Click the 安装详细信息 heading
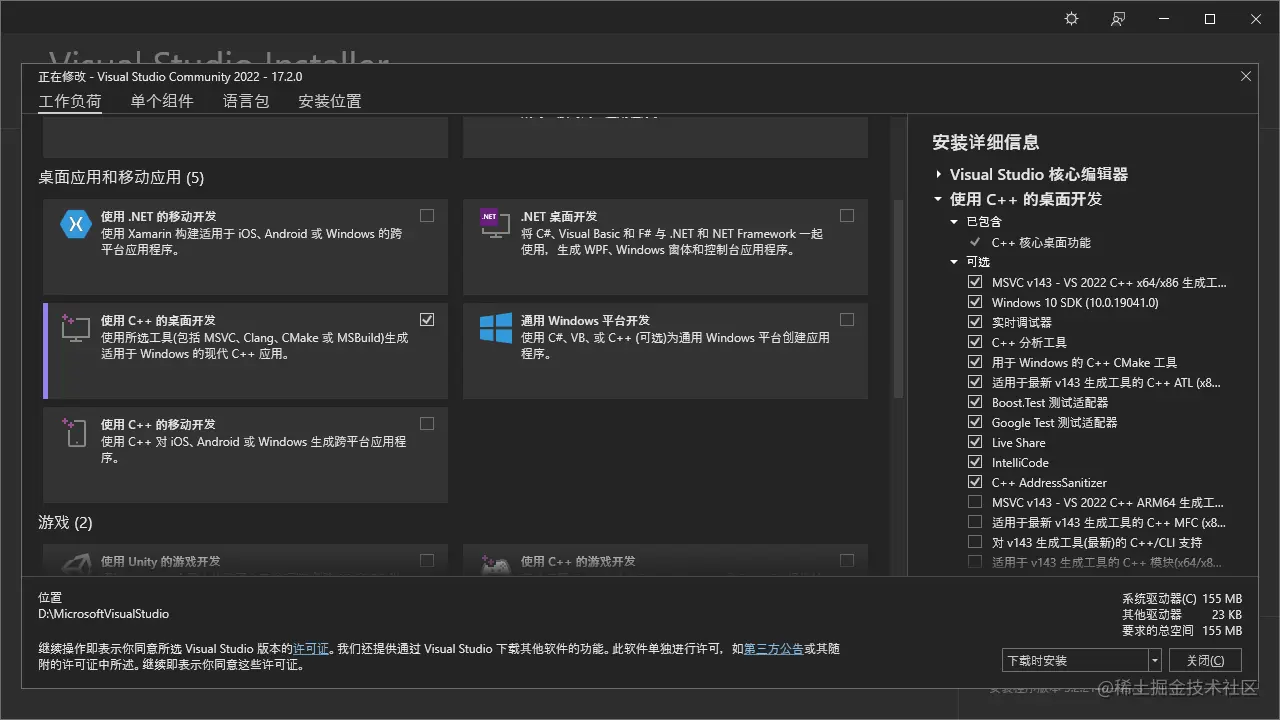 [986, 142]
